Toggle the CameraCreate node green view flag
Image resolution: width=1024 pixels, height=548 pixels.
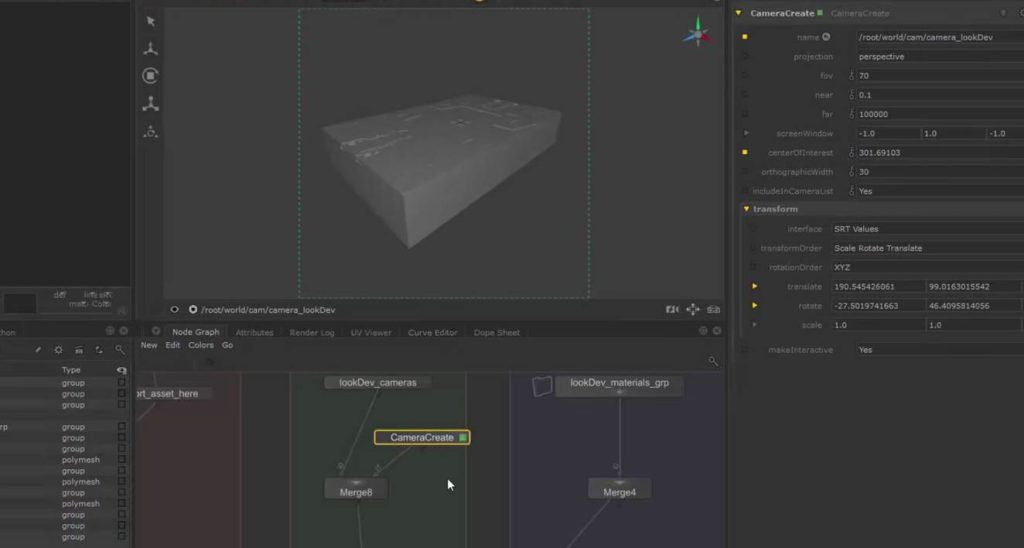(463, 438)
